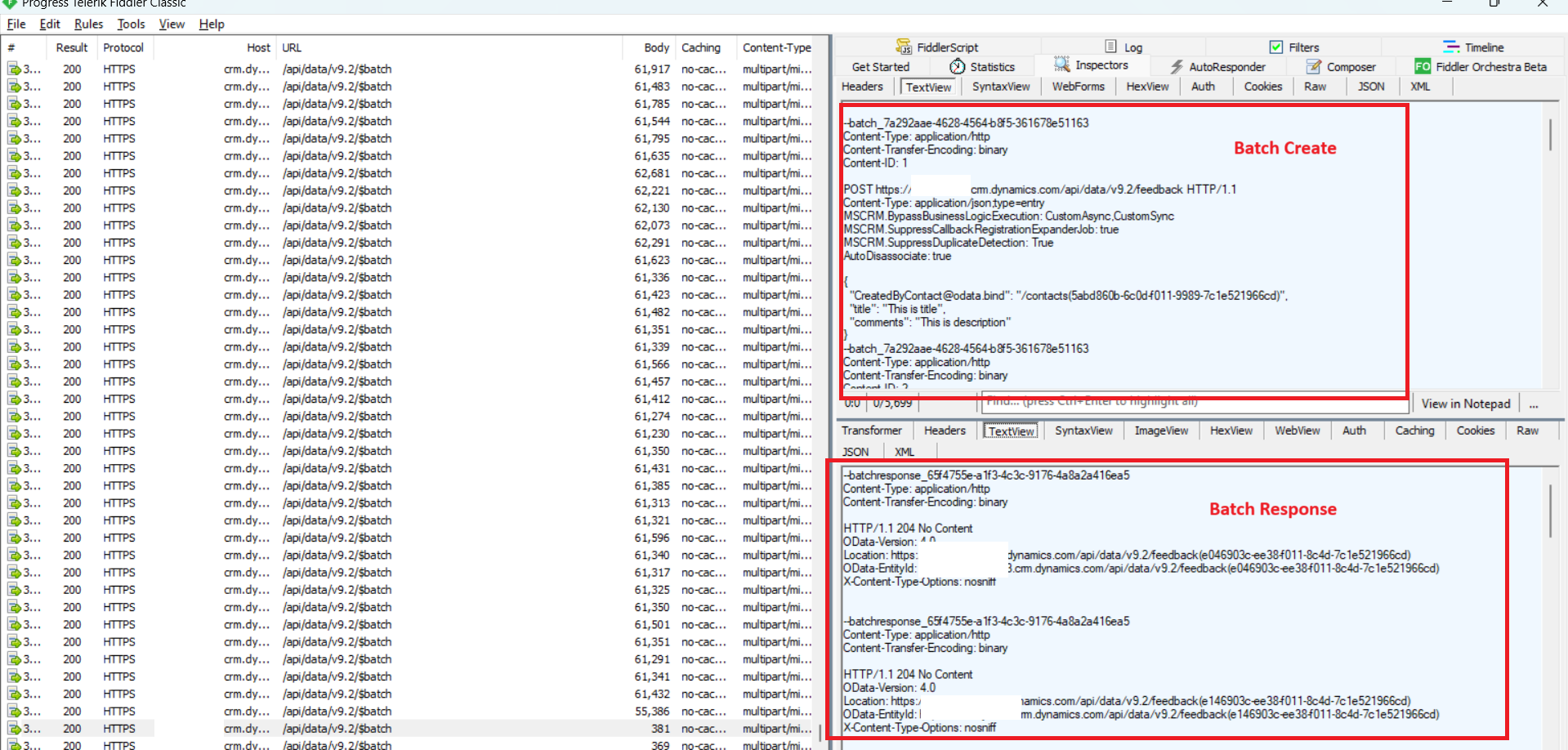Click the response TextView vertical scrollbar thumb

(1550, 511)
